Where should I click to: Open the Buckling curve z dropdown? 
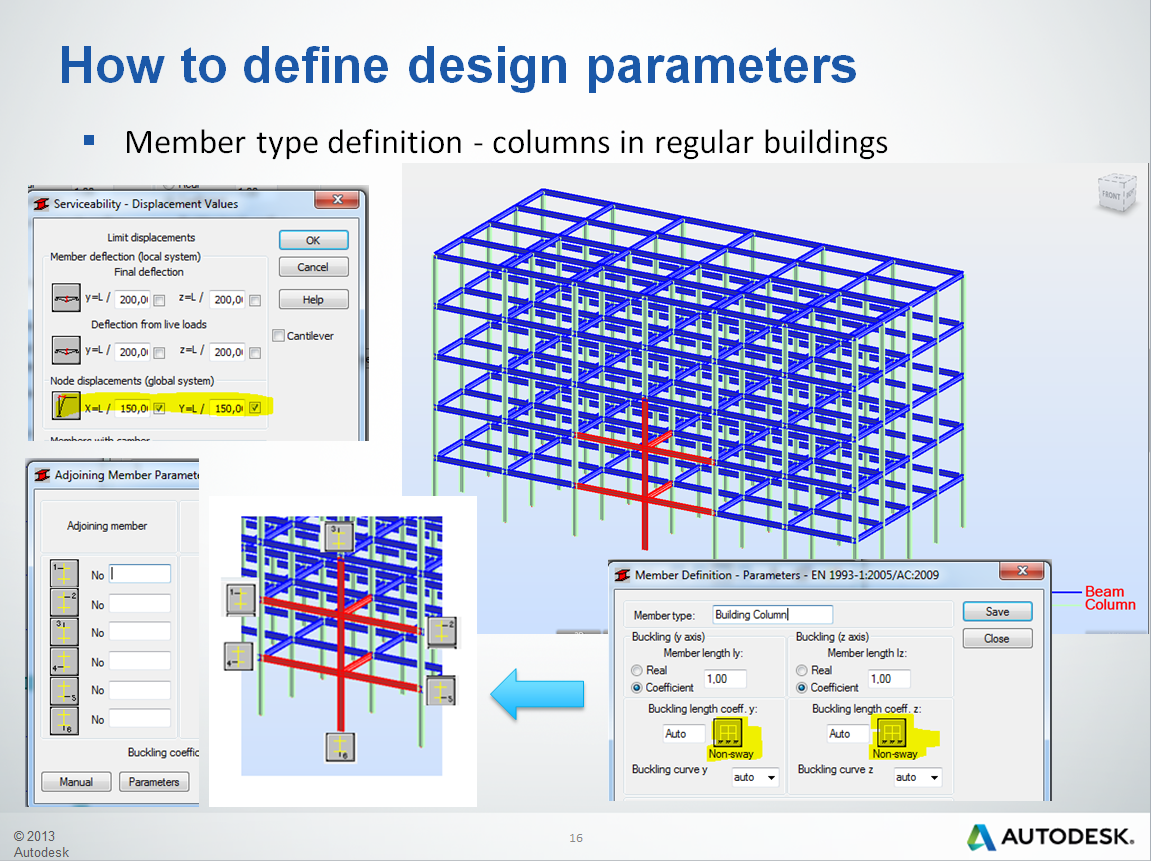(917, 776)
